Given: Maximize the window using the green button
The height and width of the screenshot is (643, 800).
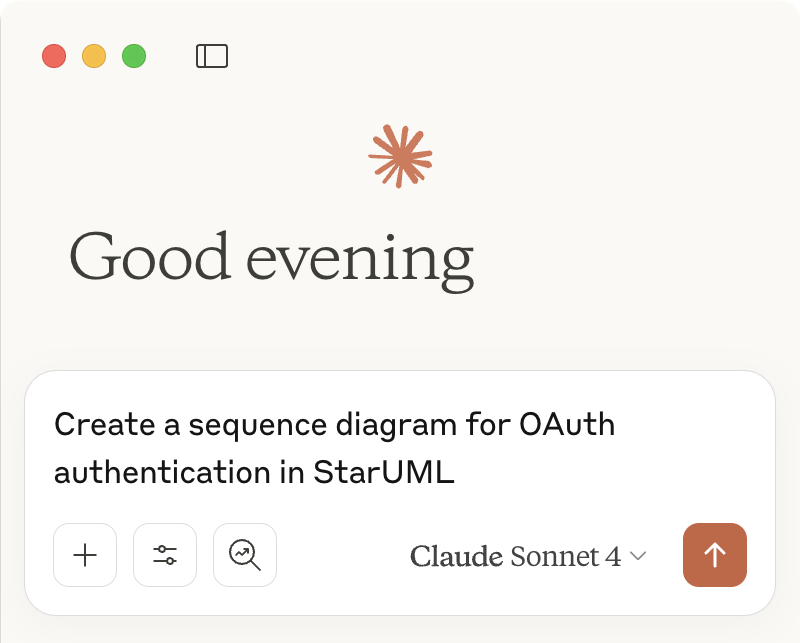Looking at the screenshot, I should click(x=134, y=56).
